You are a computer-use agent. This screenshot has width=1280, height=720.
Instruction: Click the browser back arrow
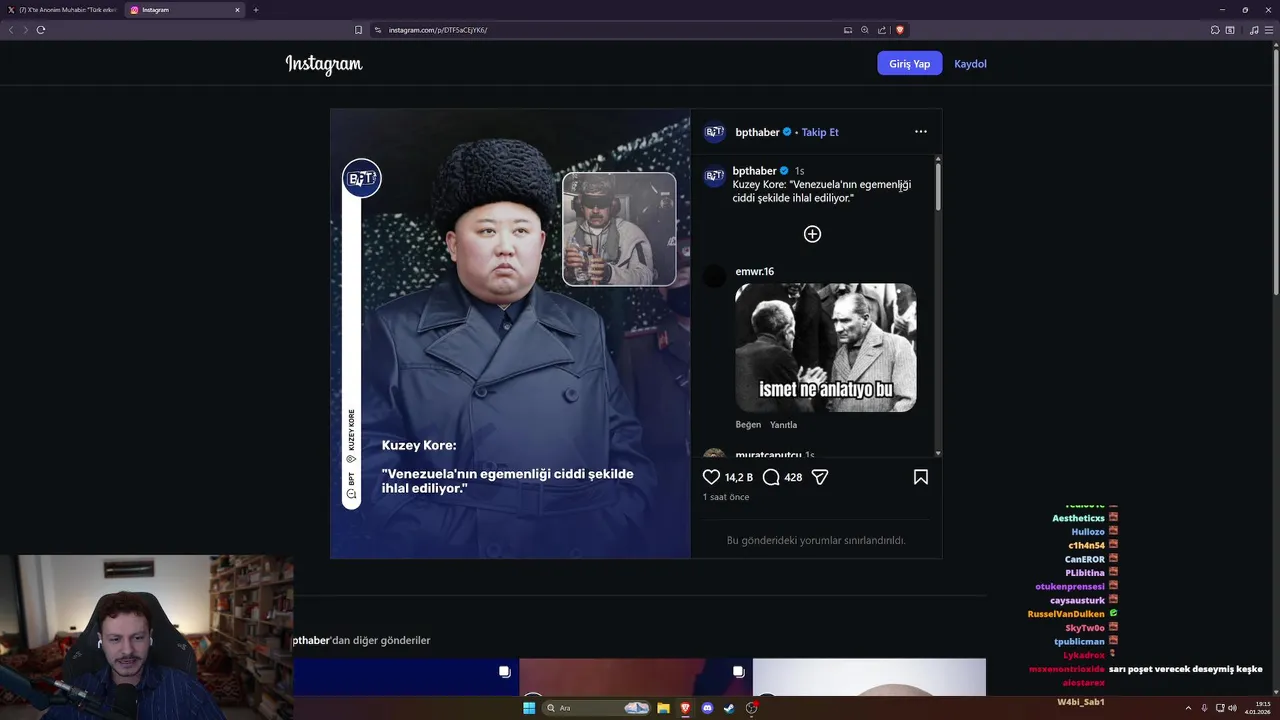(11, 30)
